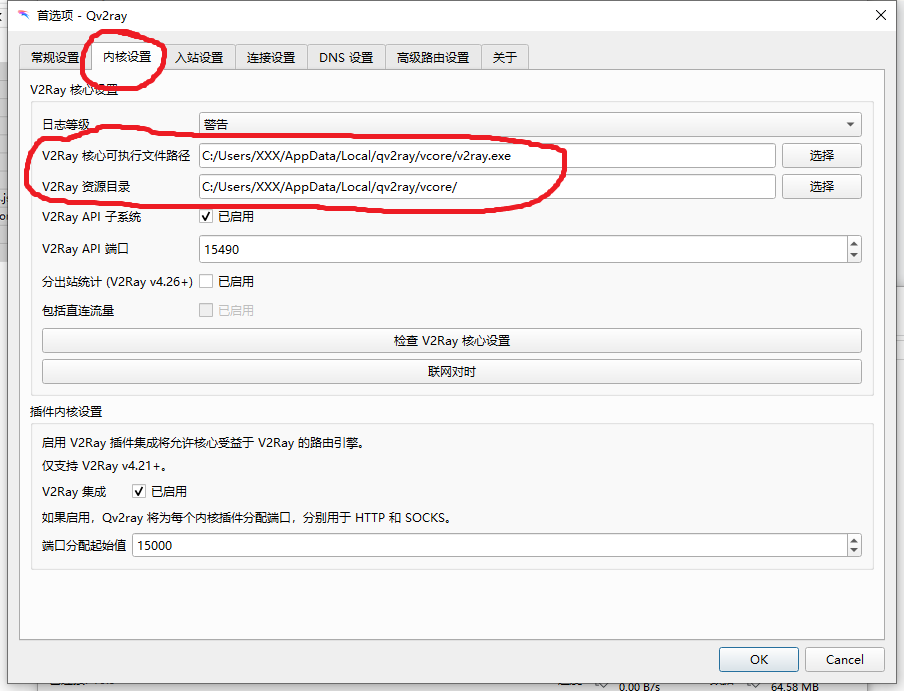This screenshot has height=691, width=904.
Task: Open the 日志等级 dropdown
Action: 529,124
